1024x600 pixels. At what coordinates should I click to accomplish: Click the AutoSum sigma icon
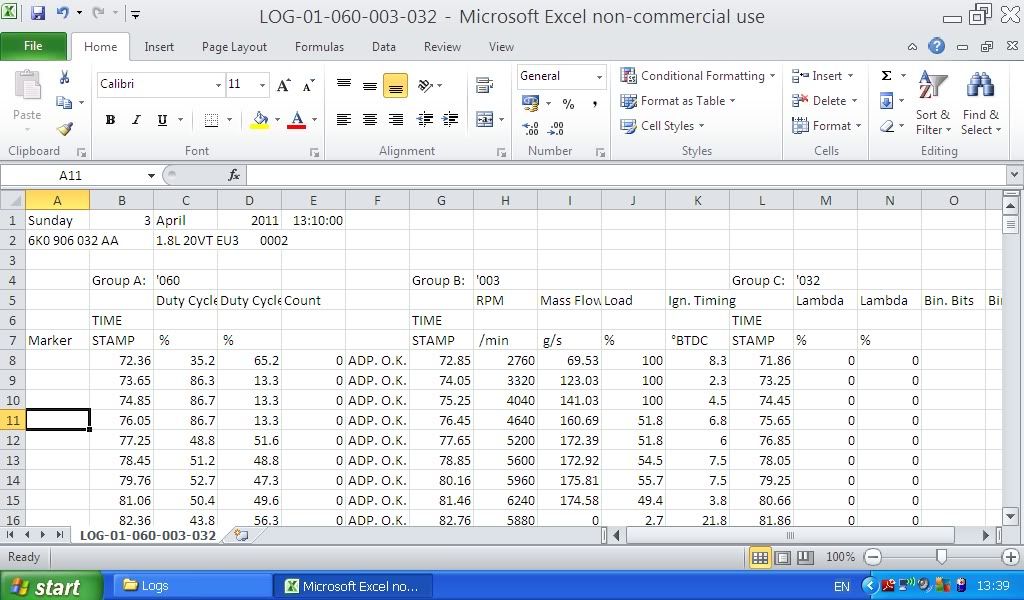pos(886,76)
